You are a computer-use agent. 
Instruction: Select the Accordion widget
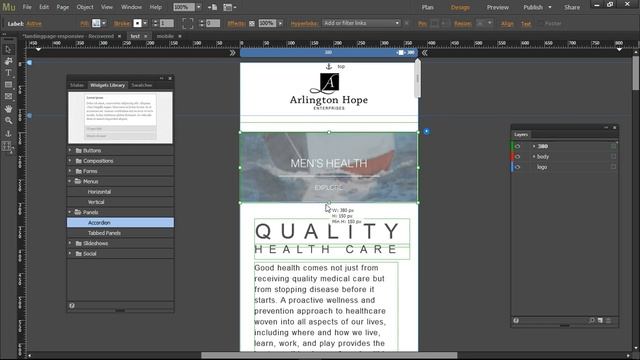120,222
